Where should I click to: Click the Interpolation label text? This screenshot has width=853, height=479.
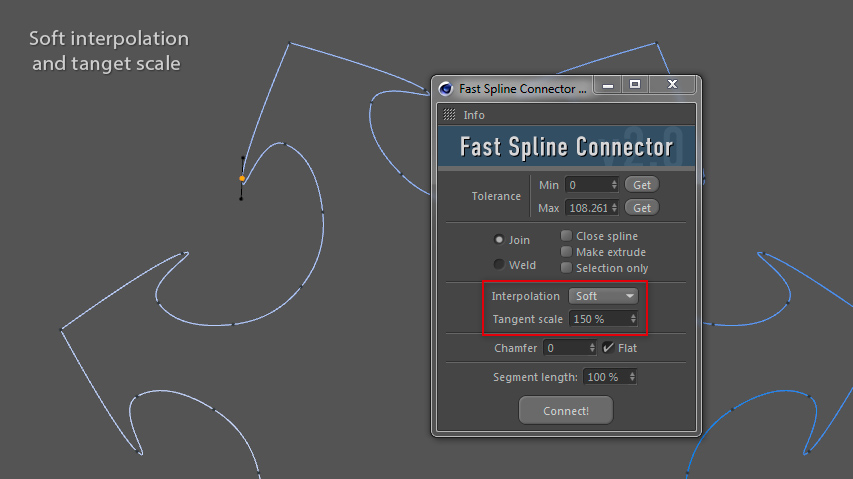click(526, 296)
